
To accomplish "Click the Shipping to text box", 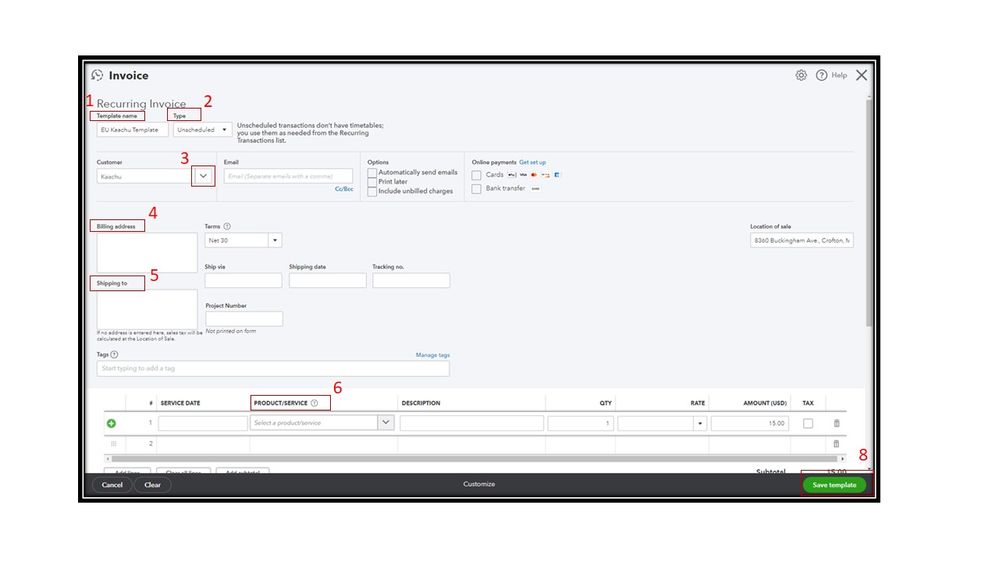I will tap(147, 309).
